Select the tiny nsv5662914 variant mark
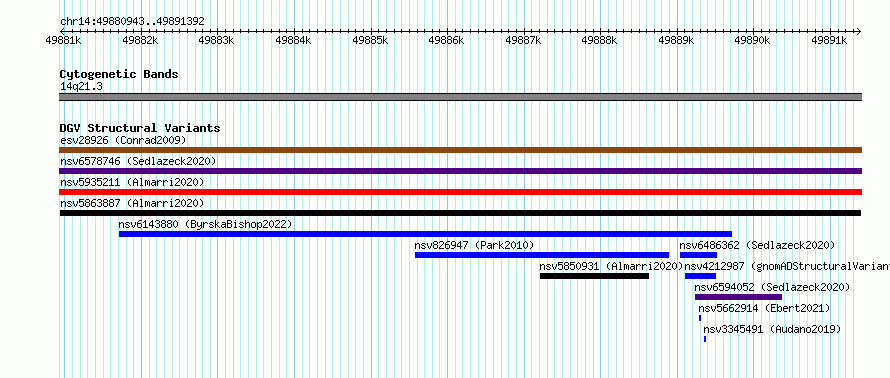 coord(700,318)
